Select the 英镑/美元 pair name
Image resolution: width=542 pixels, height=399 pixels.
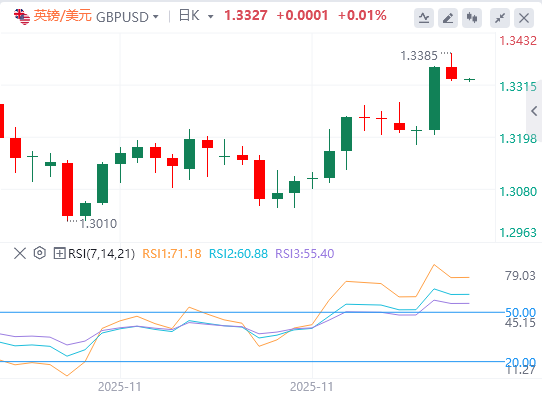tap(63, 16)
